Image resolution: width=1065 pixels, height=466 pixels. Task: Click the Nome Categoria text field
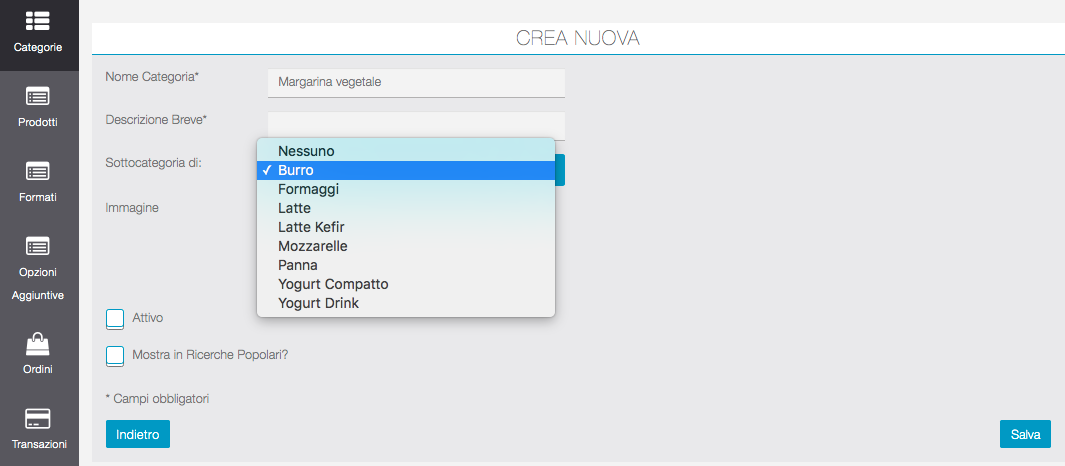coord(416,82)
